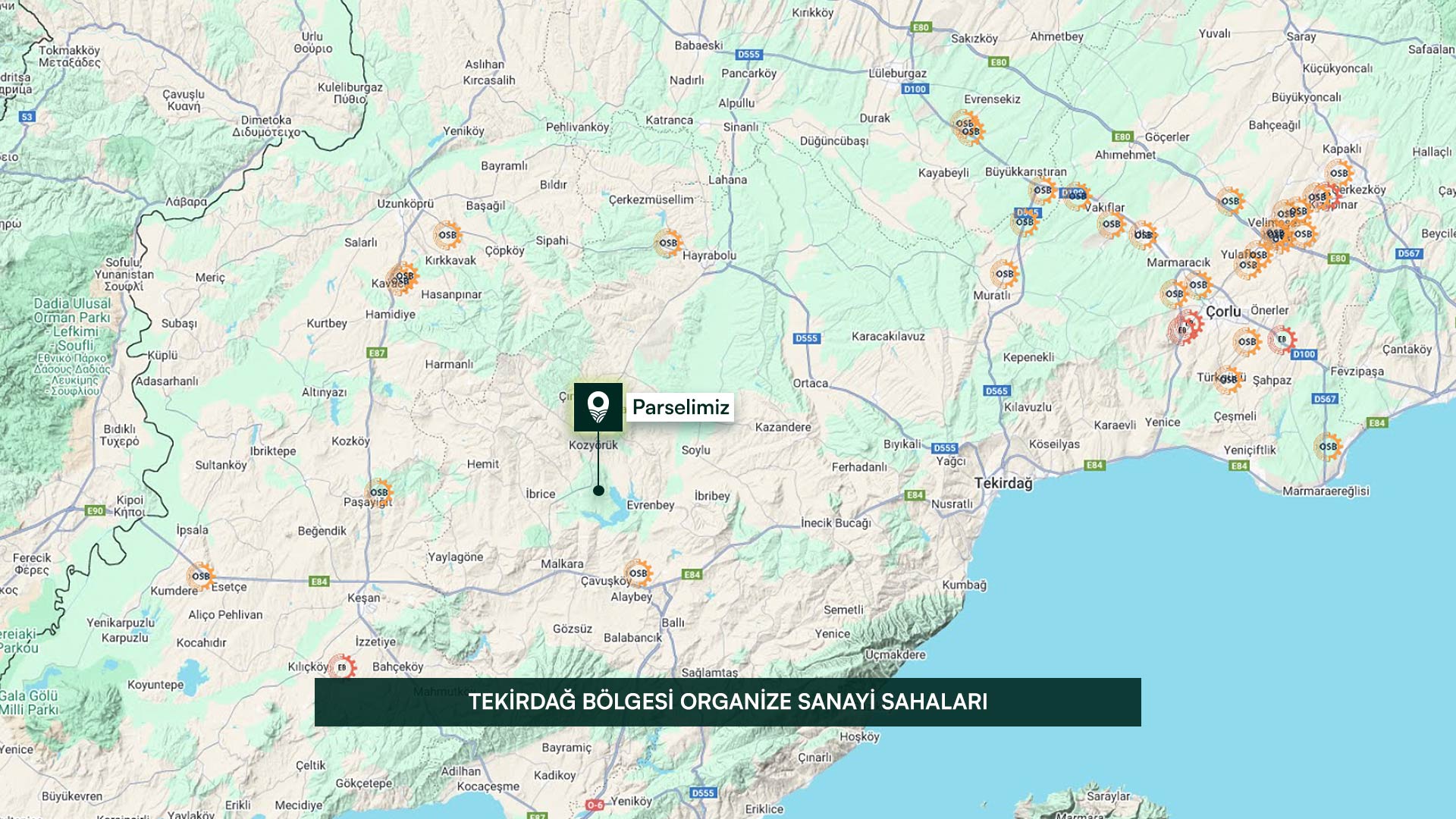The width and height of the screenshot is (1456, 819).
Task: Select the red marker beside Kılıçköy
Action: tap(342, 667)
